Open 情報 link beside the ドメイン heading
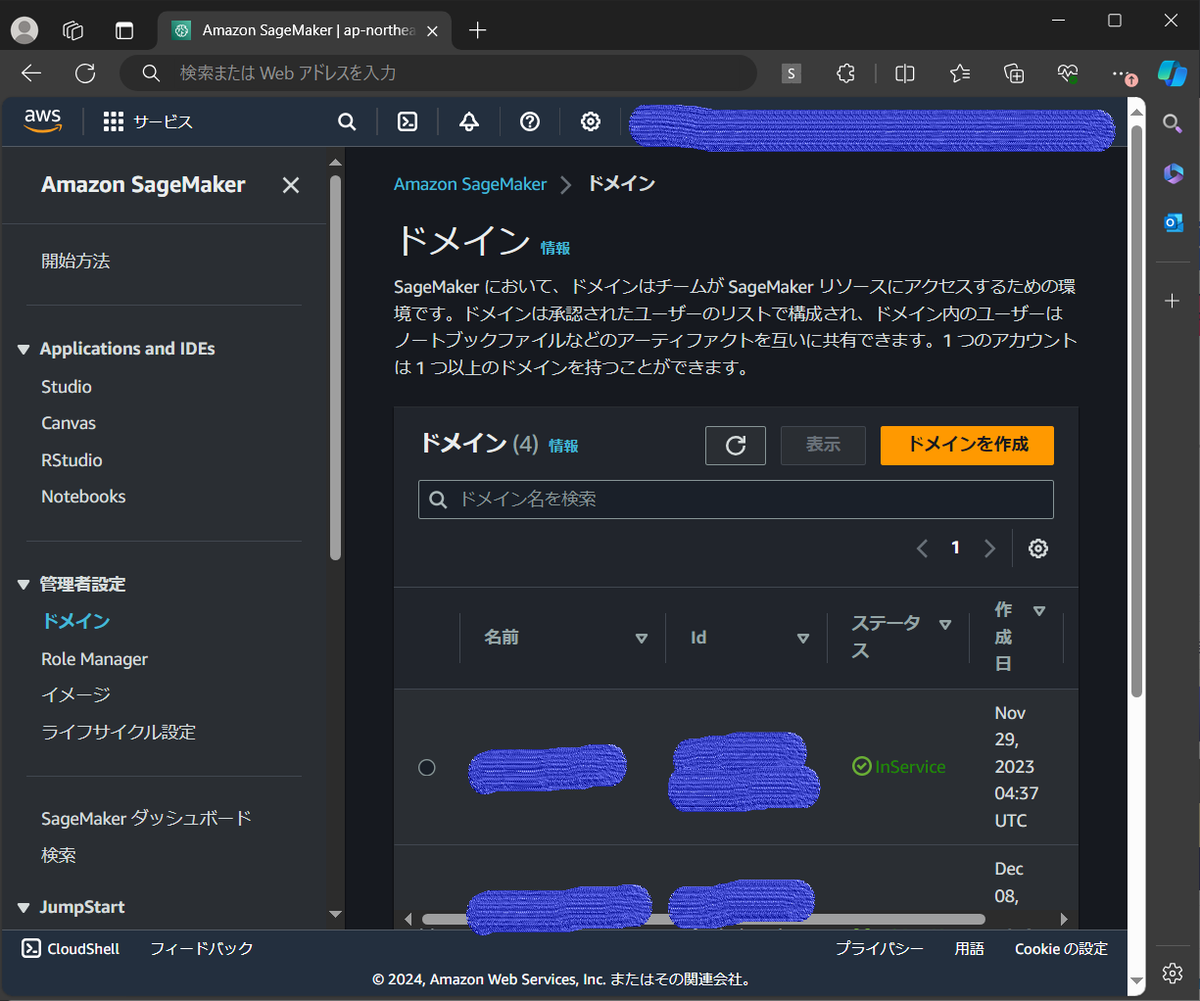 555,248
